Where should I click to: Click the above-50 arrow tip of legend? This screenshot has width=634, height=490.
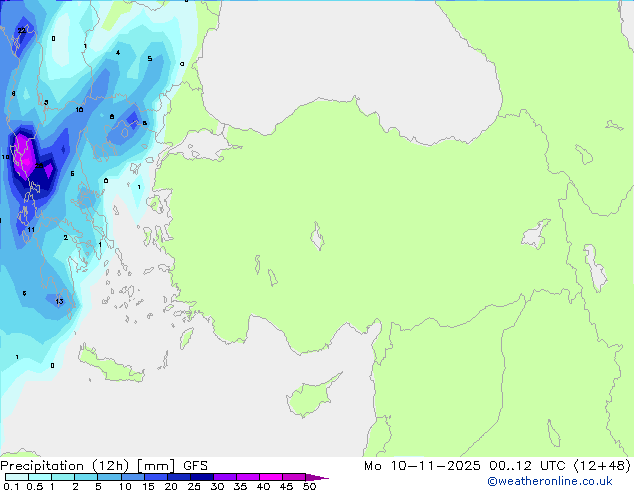point(317,477)
